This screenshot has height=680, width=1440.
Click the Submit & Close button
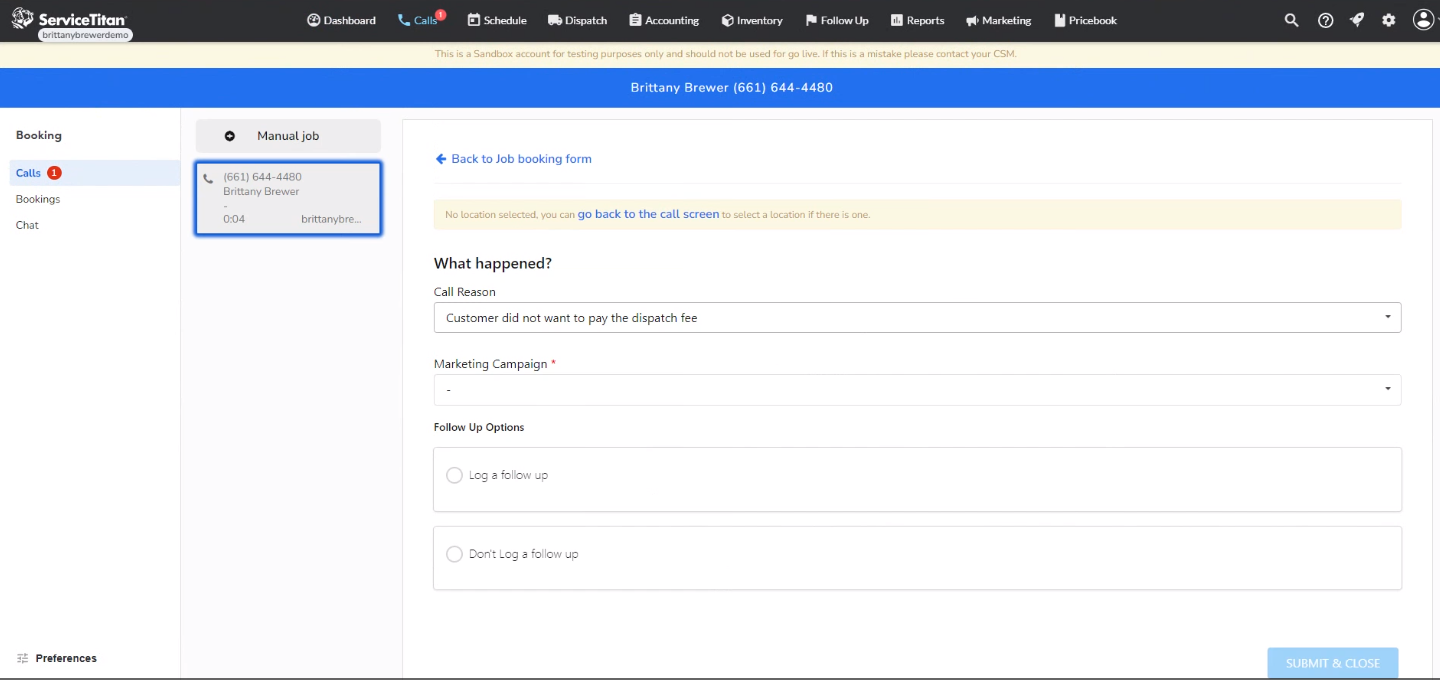(1332, 662)
